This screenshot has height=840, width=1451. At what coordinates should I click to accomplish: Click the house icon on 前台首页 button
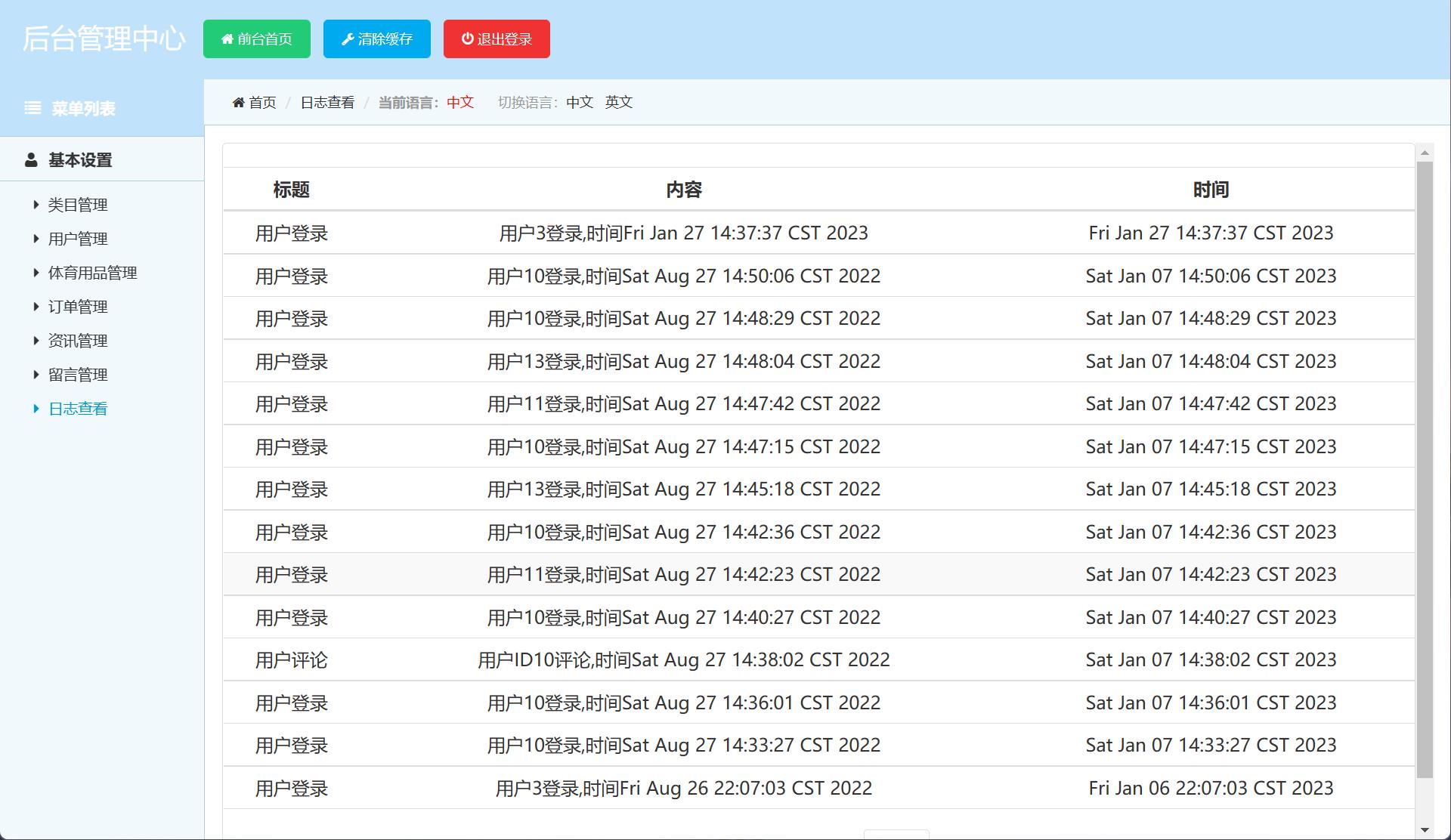[x=227, y=39]
